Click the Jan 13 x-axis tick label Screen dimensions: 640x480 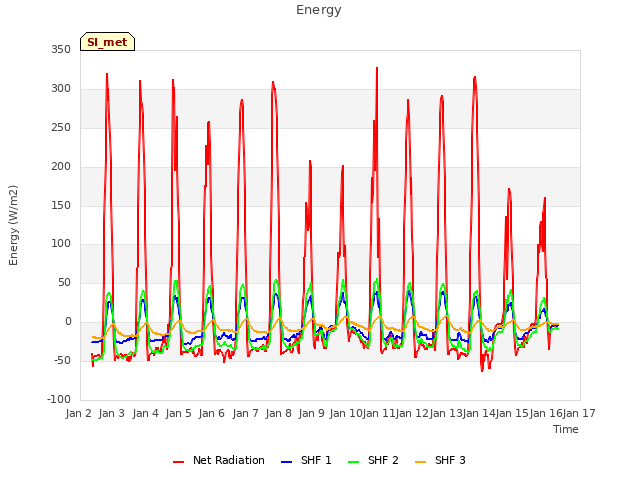pos(446,413)
